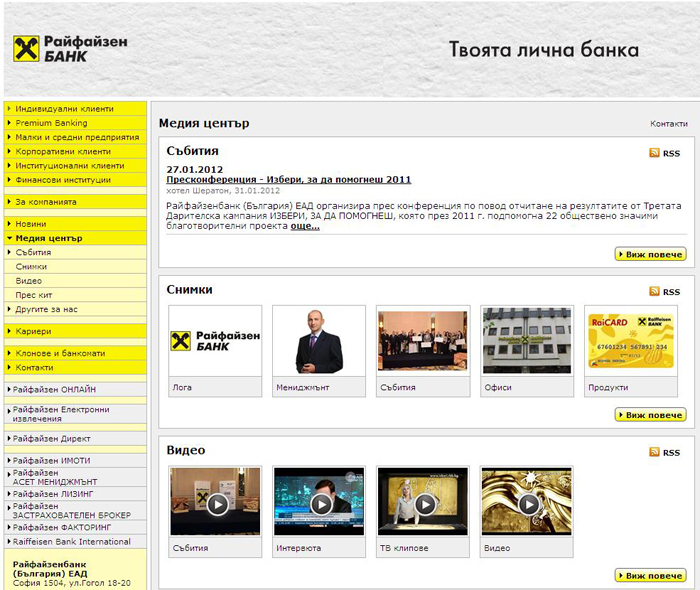Image resolution: width=700 pixels, height=590 pixels.
Task: Play the Интервюта video thumbnail
Action: click(319, 502)
